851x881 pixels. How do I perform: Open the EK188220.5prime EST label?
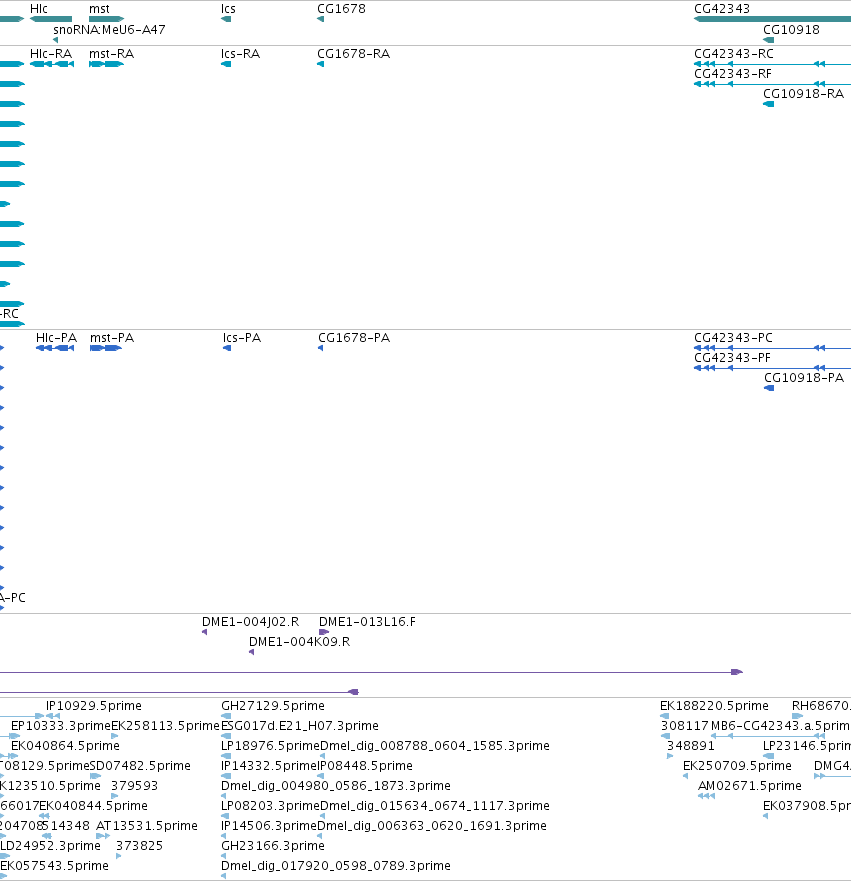click(x=714, y=706)
